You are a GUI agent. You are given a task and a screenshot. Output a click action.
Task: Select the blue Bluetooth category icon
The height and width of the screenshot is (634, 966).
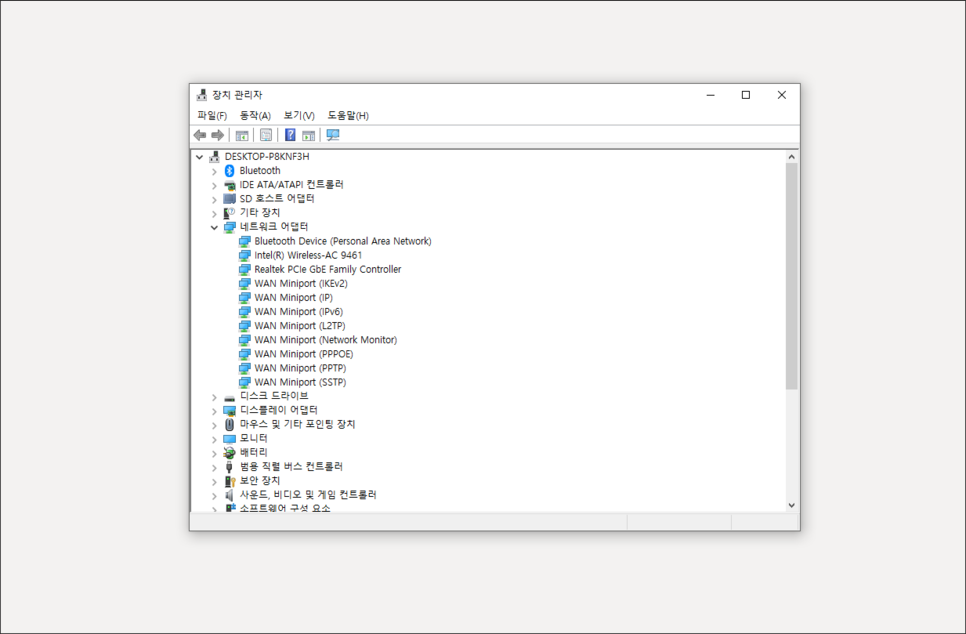click(229, 171)
